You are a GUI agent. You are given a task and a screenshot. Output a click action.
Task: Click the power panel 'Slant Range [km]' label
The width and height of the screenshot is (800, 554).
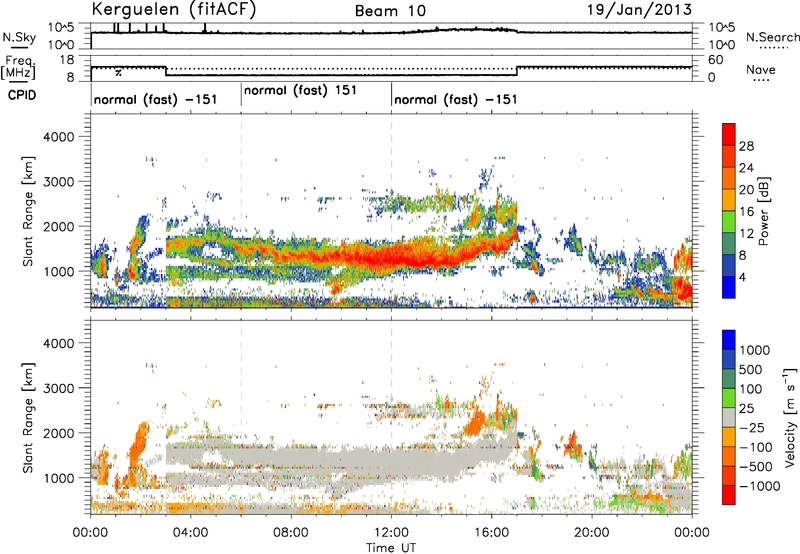pyautogui.click(x=28, y=211)
